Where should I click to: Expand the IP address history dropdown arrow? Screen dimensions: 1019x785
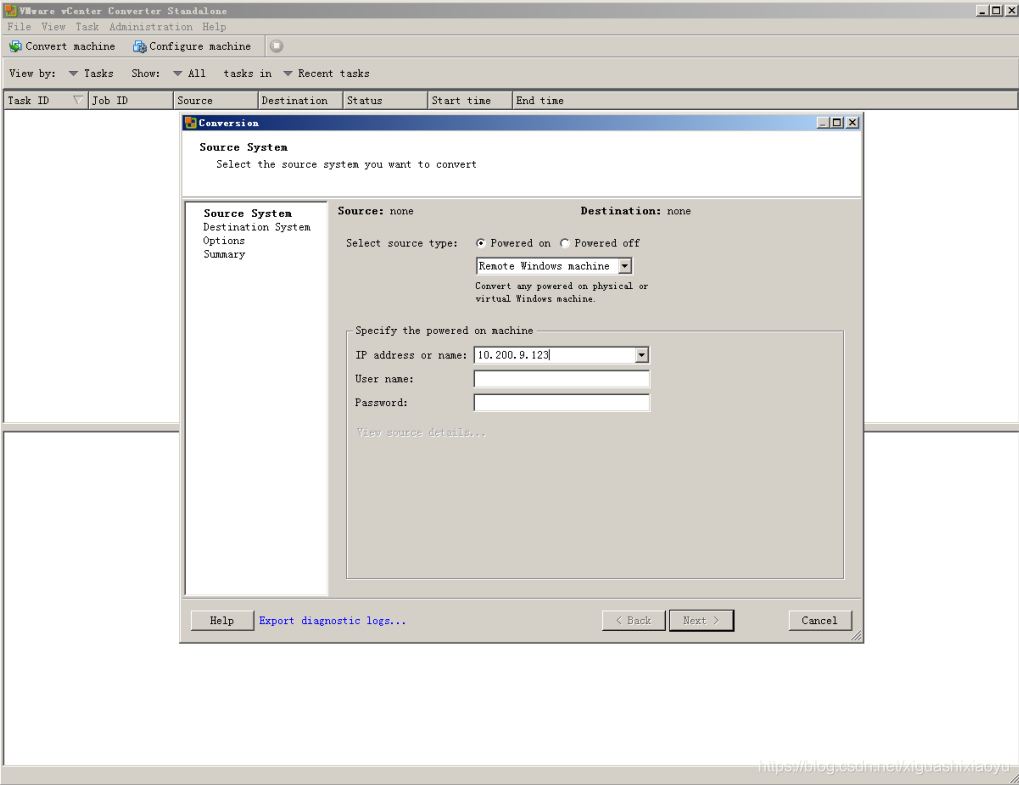(x=641, y=355)
